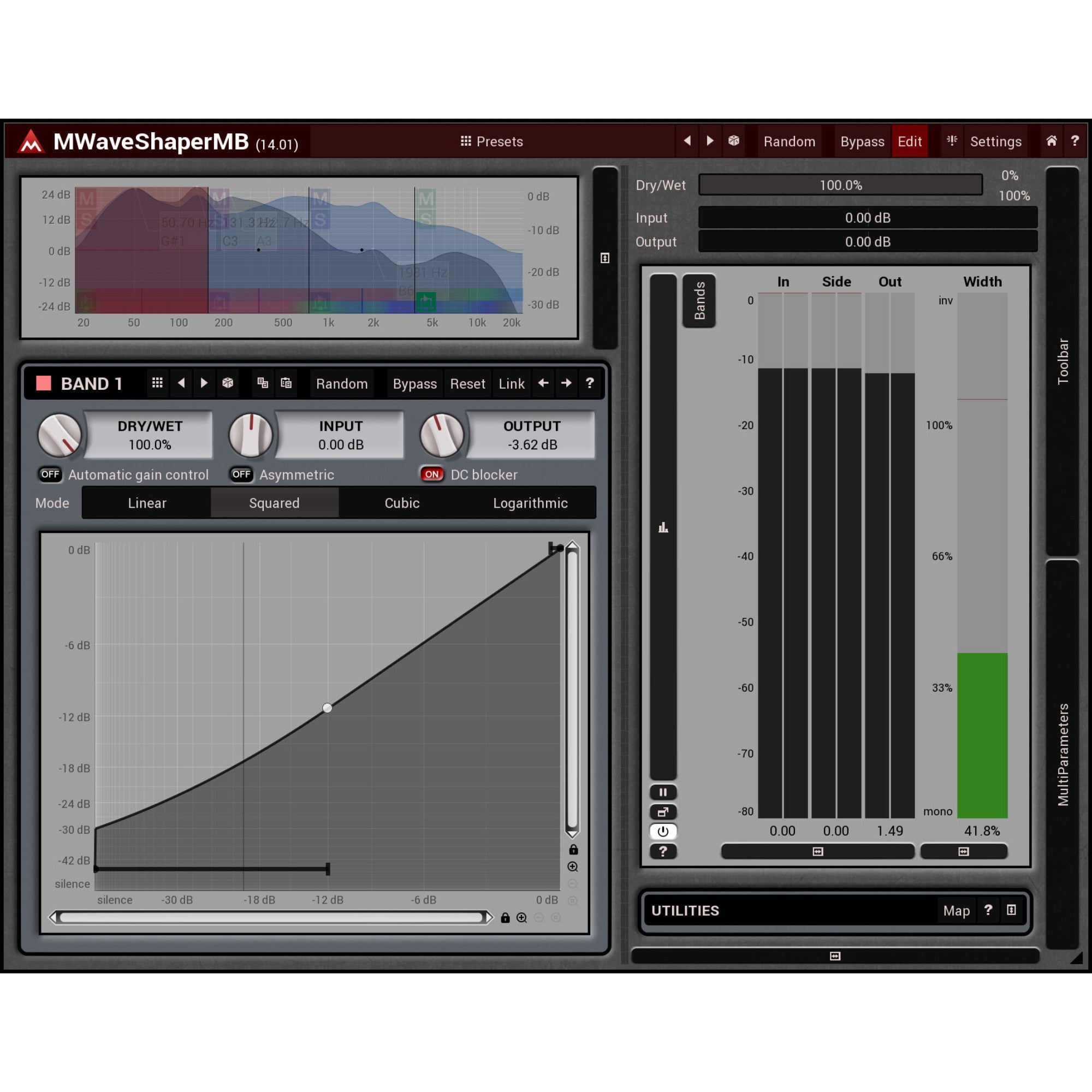Click the dice randomize icon beside Random
Screen dimensions: 1092x1092
click(734, 141)
